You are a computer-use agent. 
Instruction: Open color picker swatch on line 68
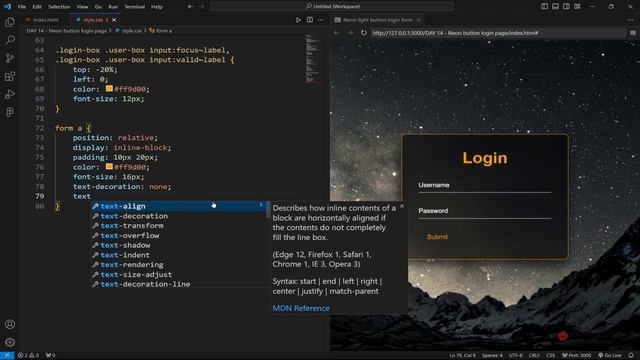pyautogui.click(x=109, y=89)
